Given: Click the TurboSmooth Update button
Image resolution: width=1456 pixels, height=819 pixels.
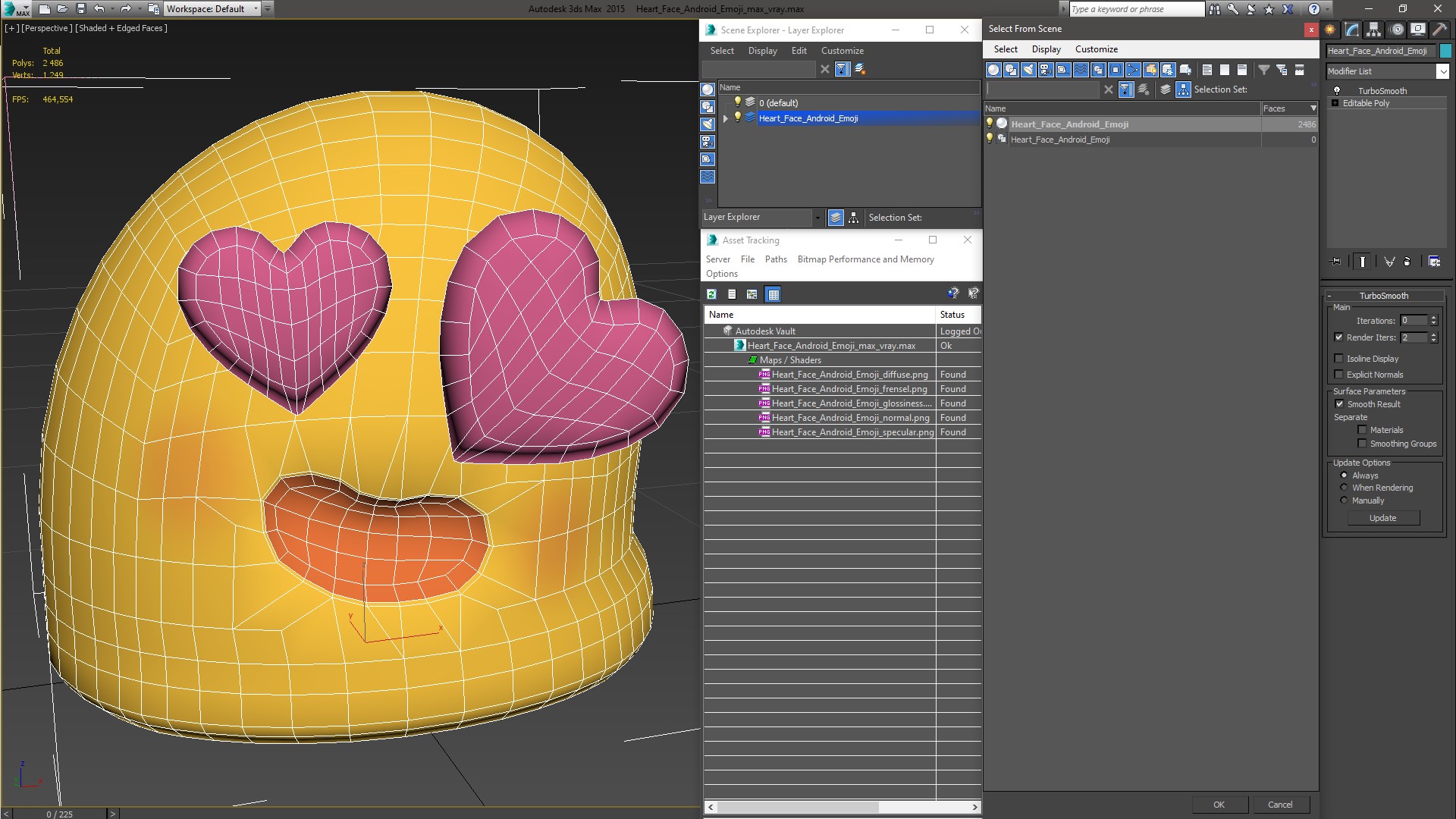Looking at the screenshot, I should (x=1382, y=518).
